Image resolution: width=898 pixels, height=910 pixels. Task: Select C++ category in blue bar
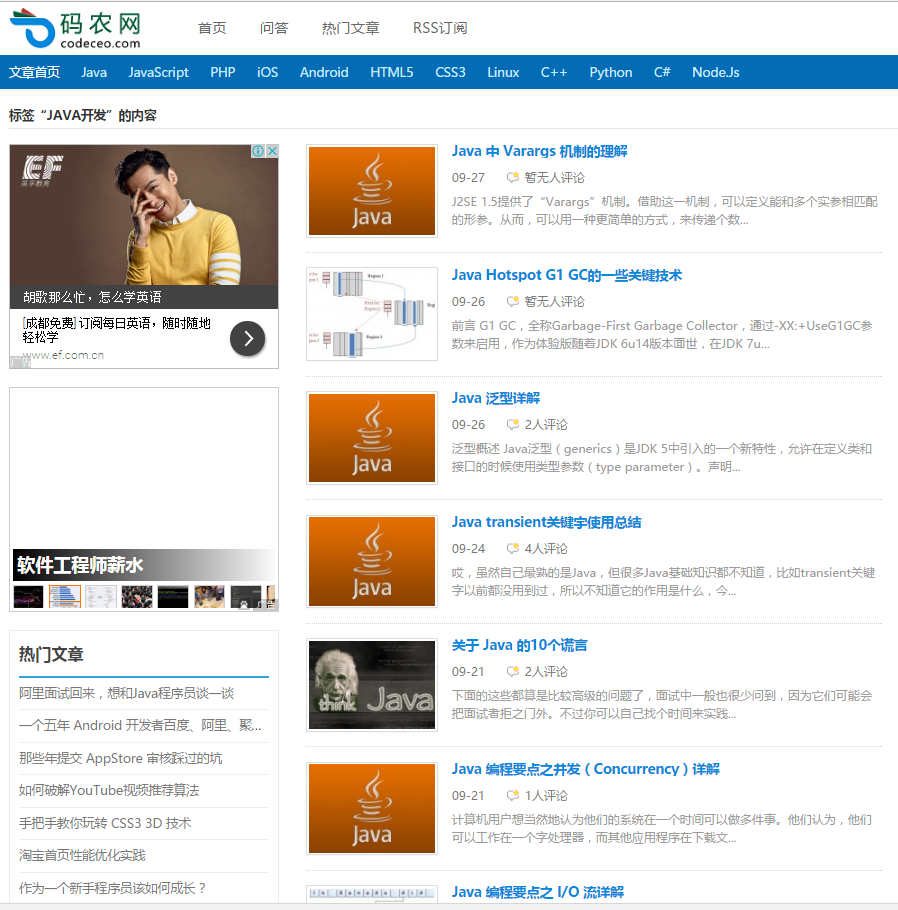(554, 72)
